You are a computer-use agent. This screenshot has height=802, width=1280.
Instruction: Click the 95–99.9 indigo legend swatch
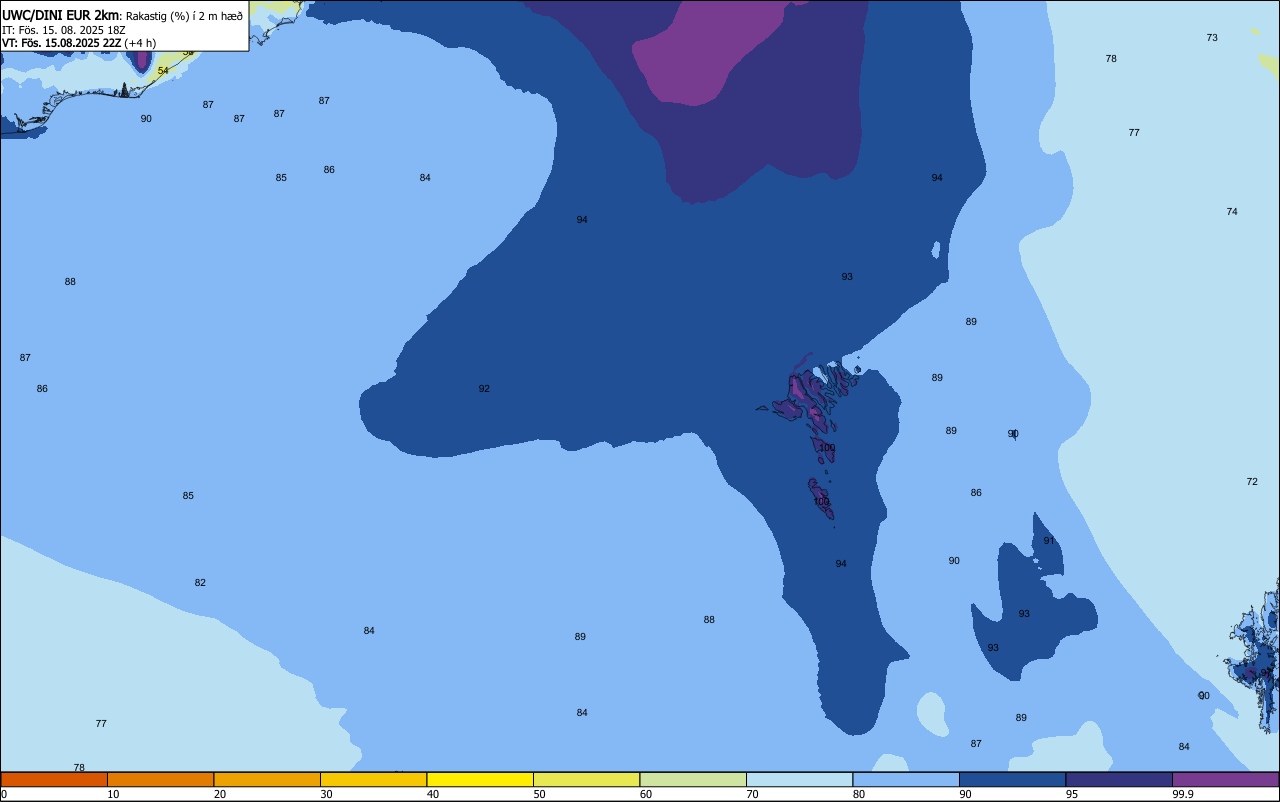[x=1119, y=779]
